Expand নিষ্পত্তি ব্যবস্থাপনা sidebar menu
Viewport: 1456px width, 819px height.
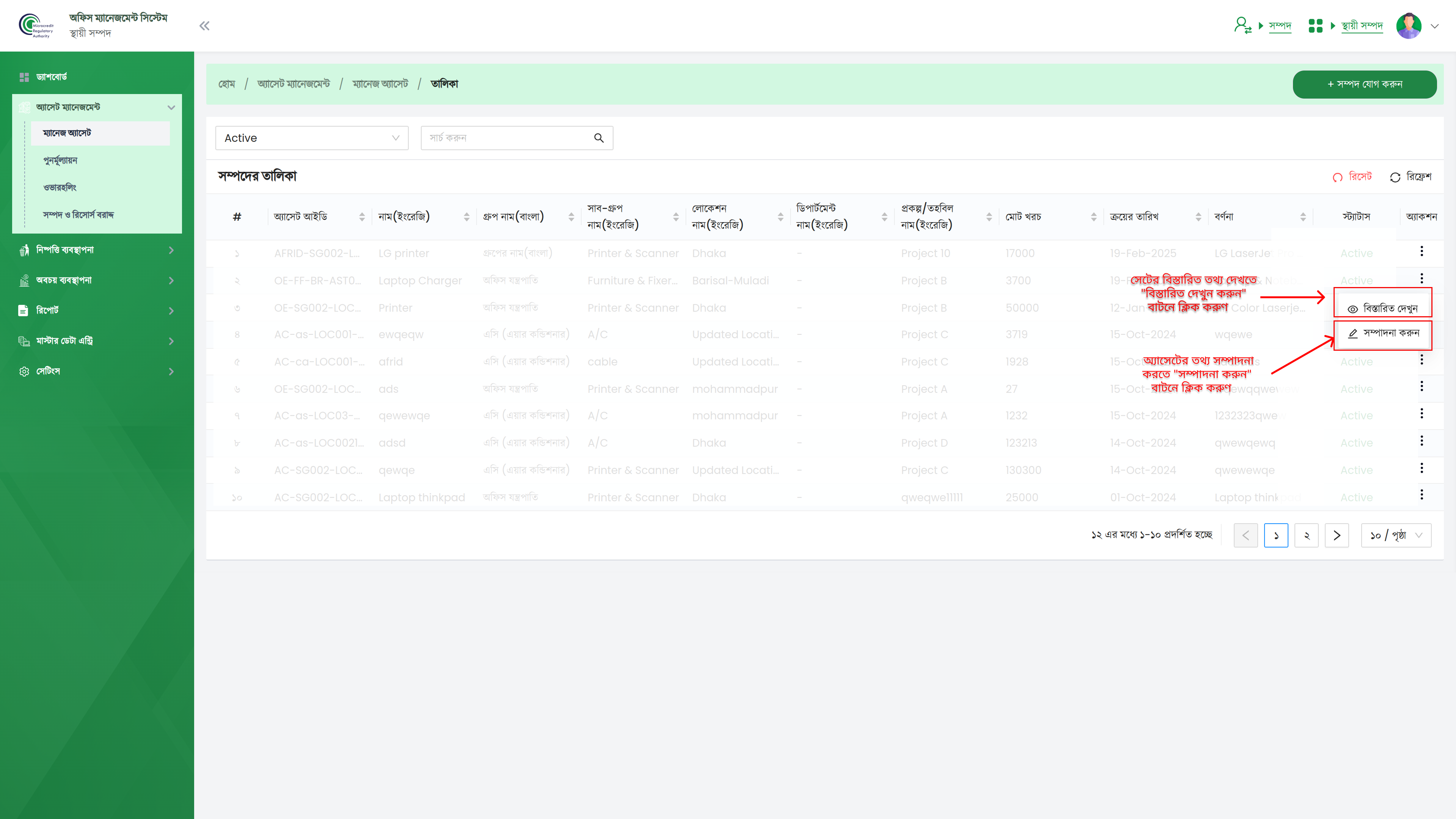(x=97, y=250)
